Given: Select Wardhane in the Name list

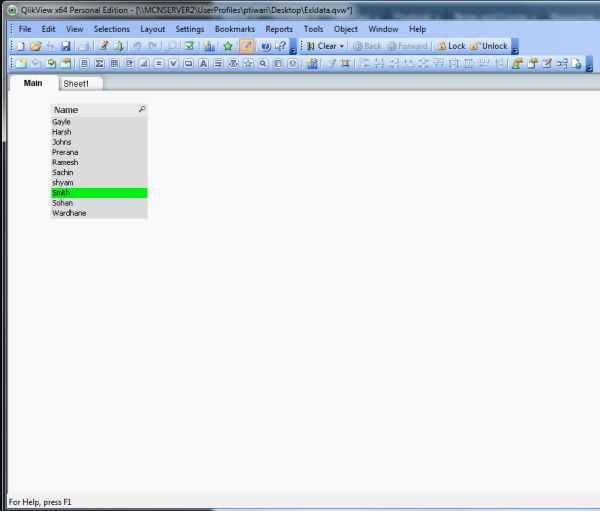Looking at the screenshot, I should (99, 213).
